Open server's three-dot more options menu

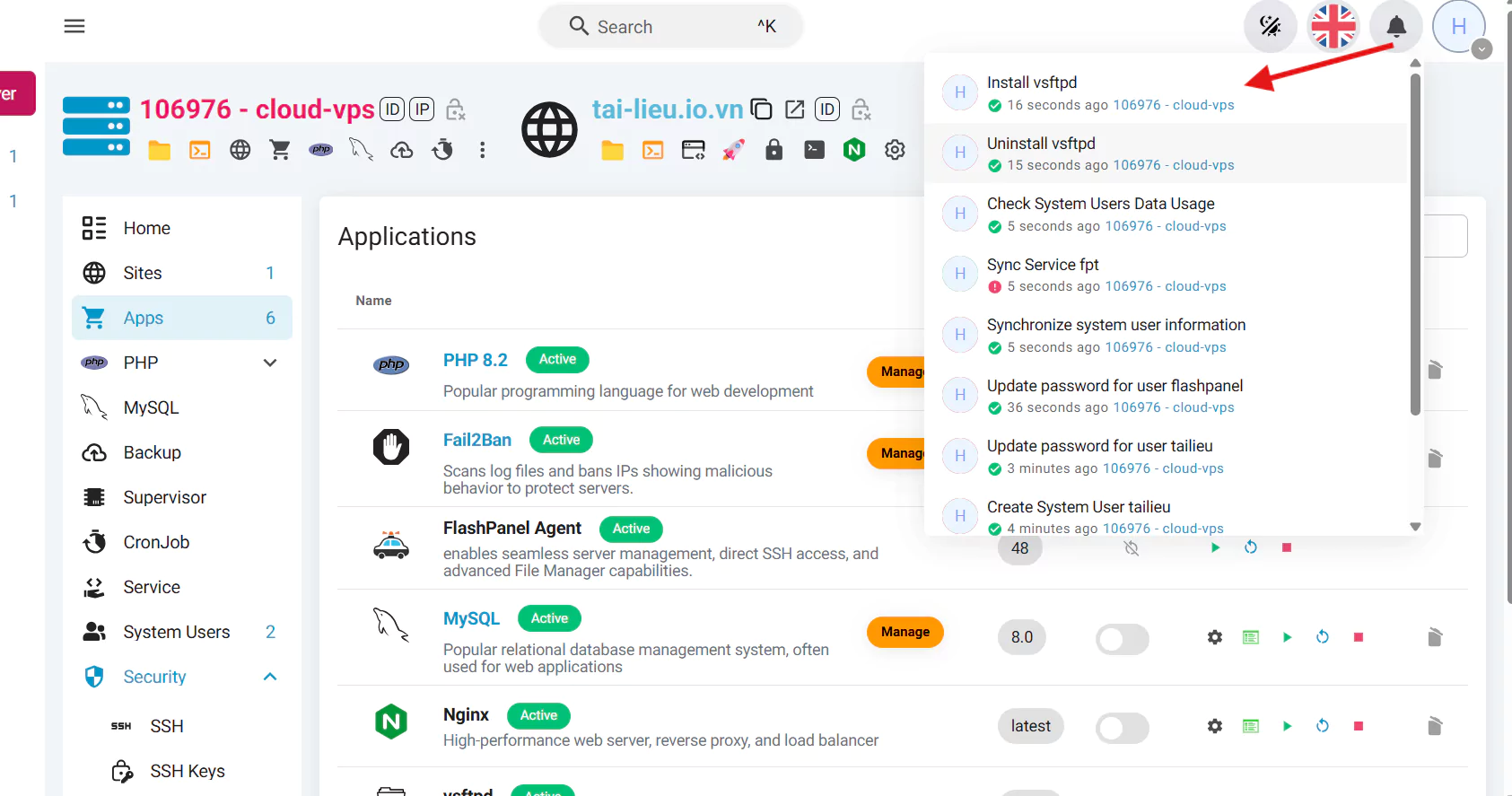[482, 150]
